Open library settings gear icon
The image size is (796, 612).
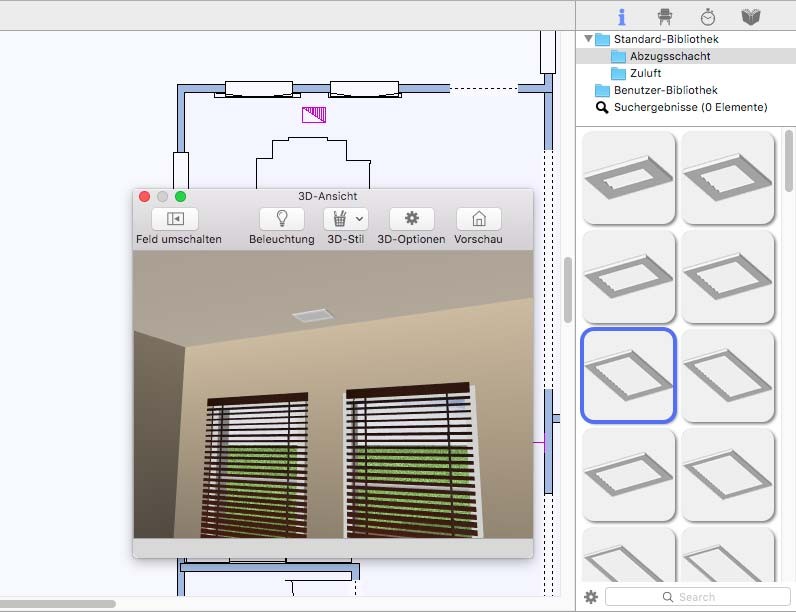591,597
